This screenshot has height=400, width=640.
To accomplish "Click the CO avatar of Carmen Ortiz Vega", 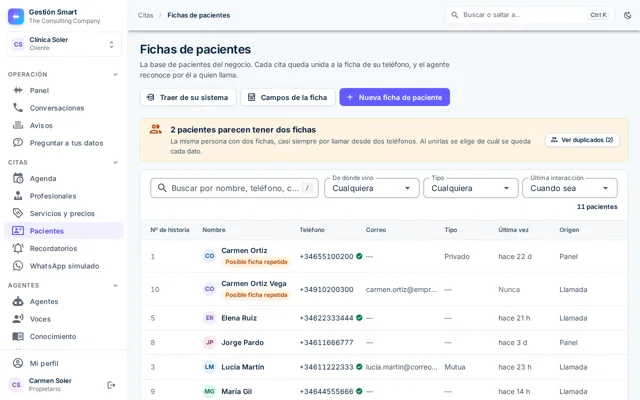I will (x=209, y=289).
